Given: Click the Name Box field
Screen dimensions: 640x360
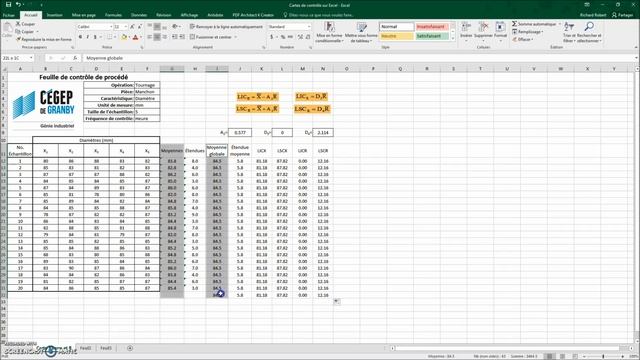Looking at the screenshot, I should tap(18, 58).
